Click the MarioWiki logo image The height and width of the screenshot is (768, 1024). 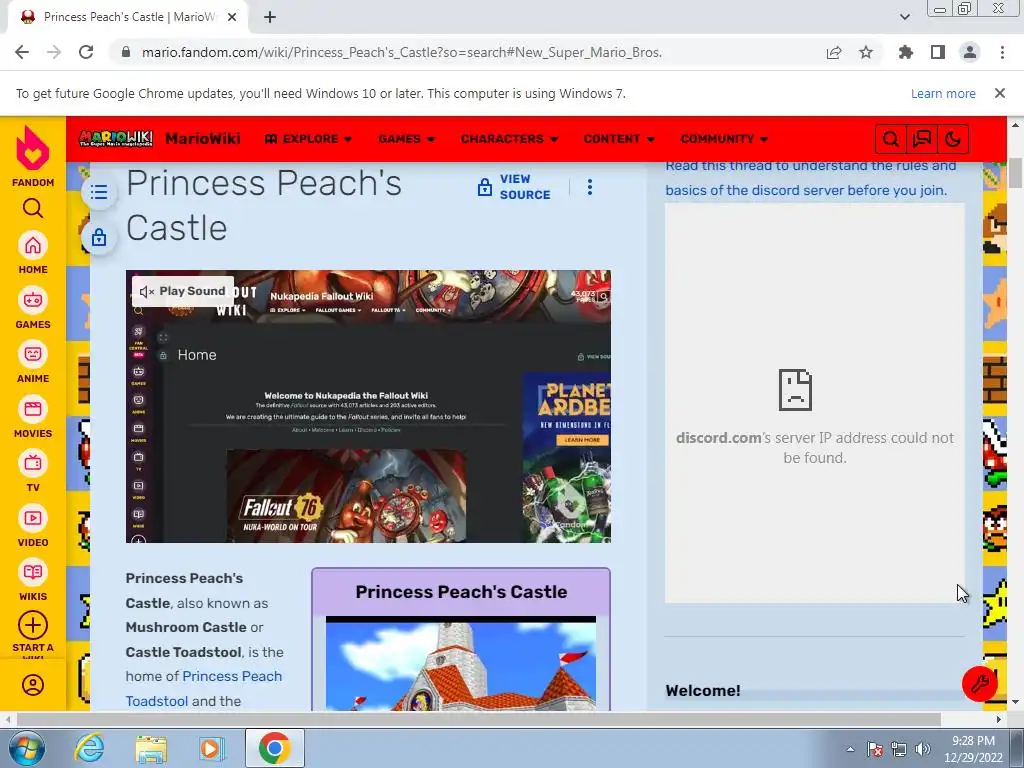[x=116, y=138]
